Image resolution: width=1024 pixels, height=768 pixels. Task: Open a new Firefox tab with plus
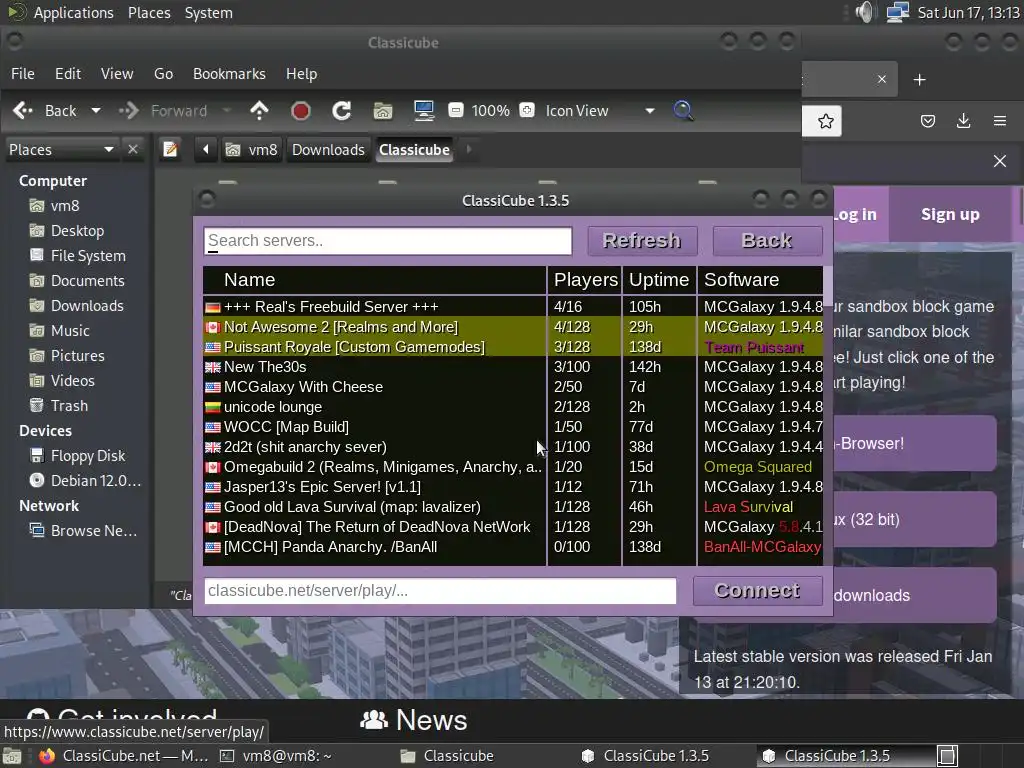coord(920,80)
